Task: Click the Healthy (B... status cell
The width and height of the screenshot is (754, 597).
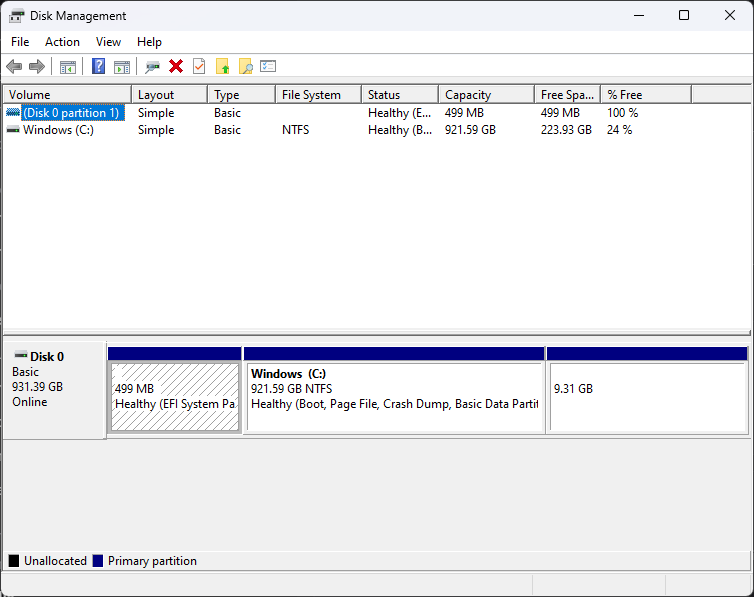Action: (400, 130)
